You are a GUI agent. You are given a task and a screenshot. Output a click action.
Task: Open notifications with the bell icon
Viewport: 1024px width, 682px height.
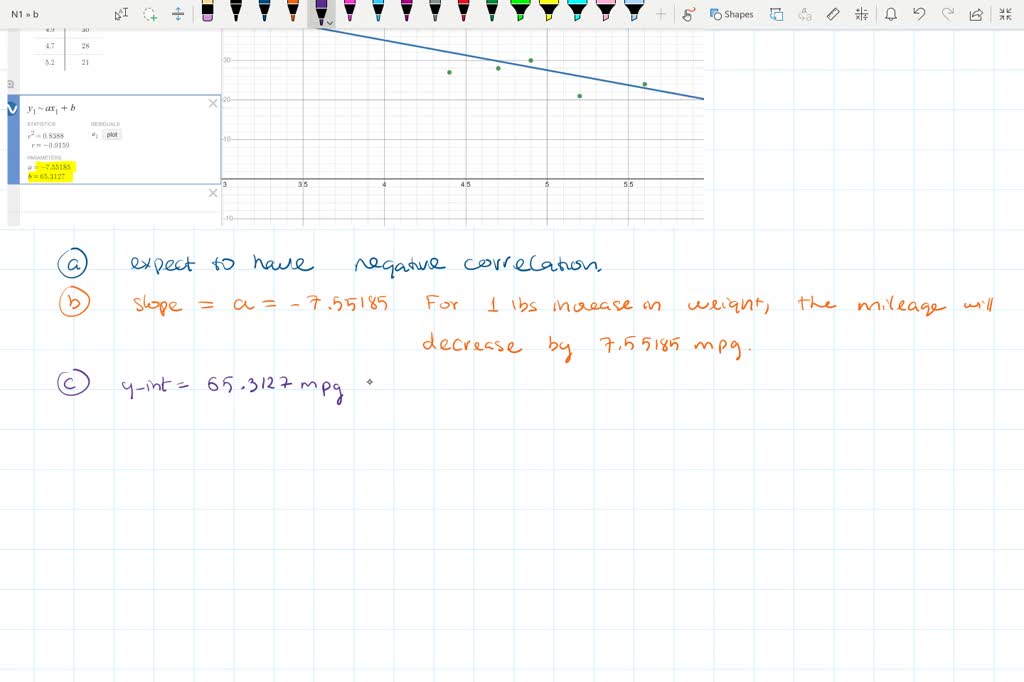click(891, 14)
